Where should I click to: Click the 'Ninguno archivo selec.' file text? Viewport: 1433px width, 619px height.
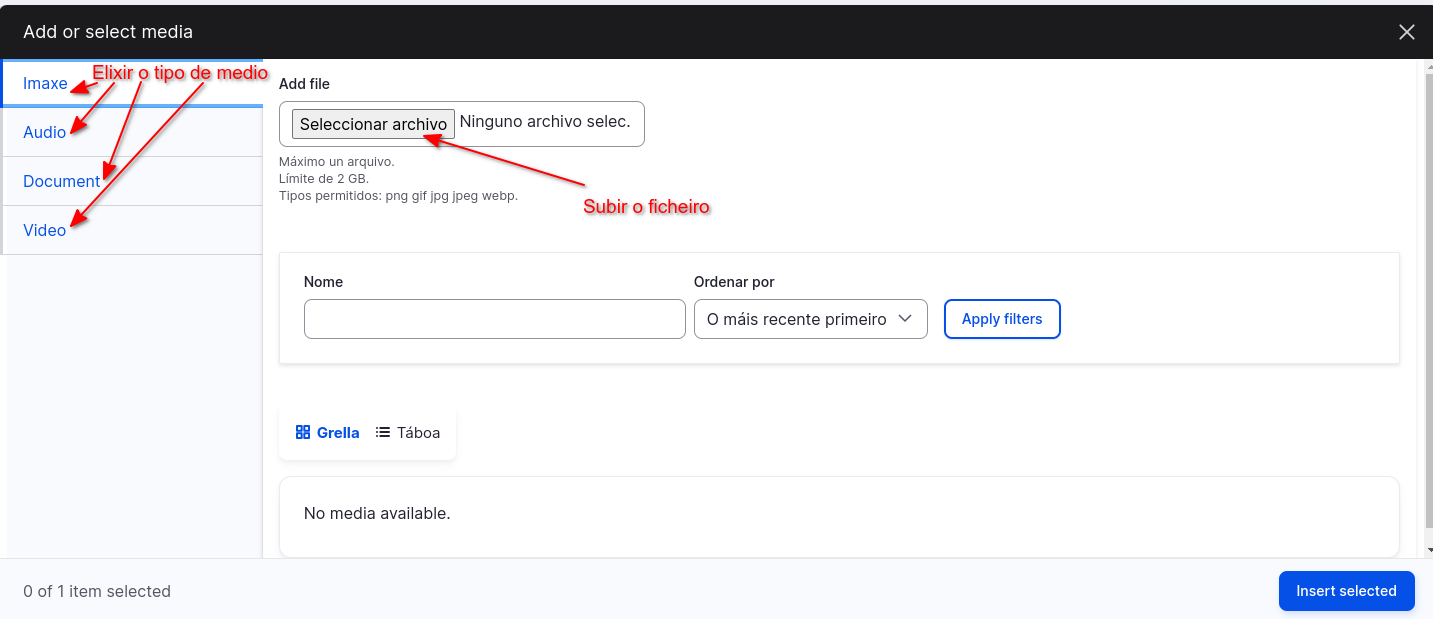tap(545, 122)
